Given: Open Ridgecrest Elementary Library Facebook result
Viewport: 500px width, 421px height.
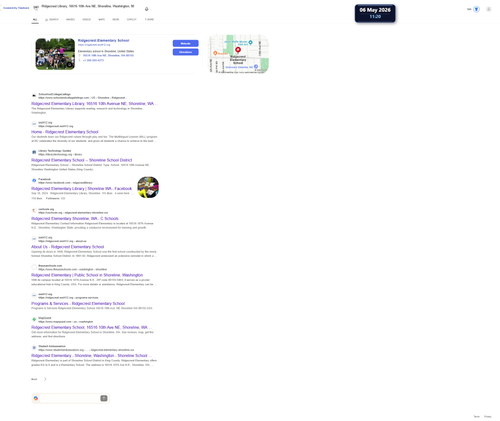Looking at the screenshot, I should (x=82, y=189).
